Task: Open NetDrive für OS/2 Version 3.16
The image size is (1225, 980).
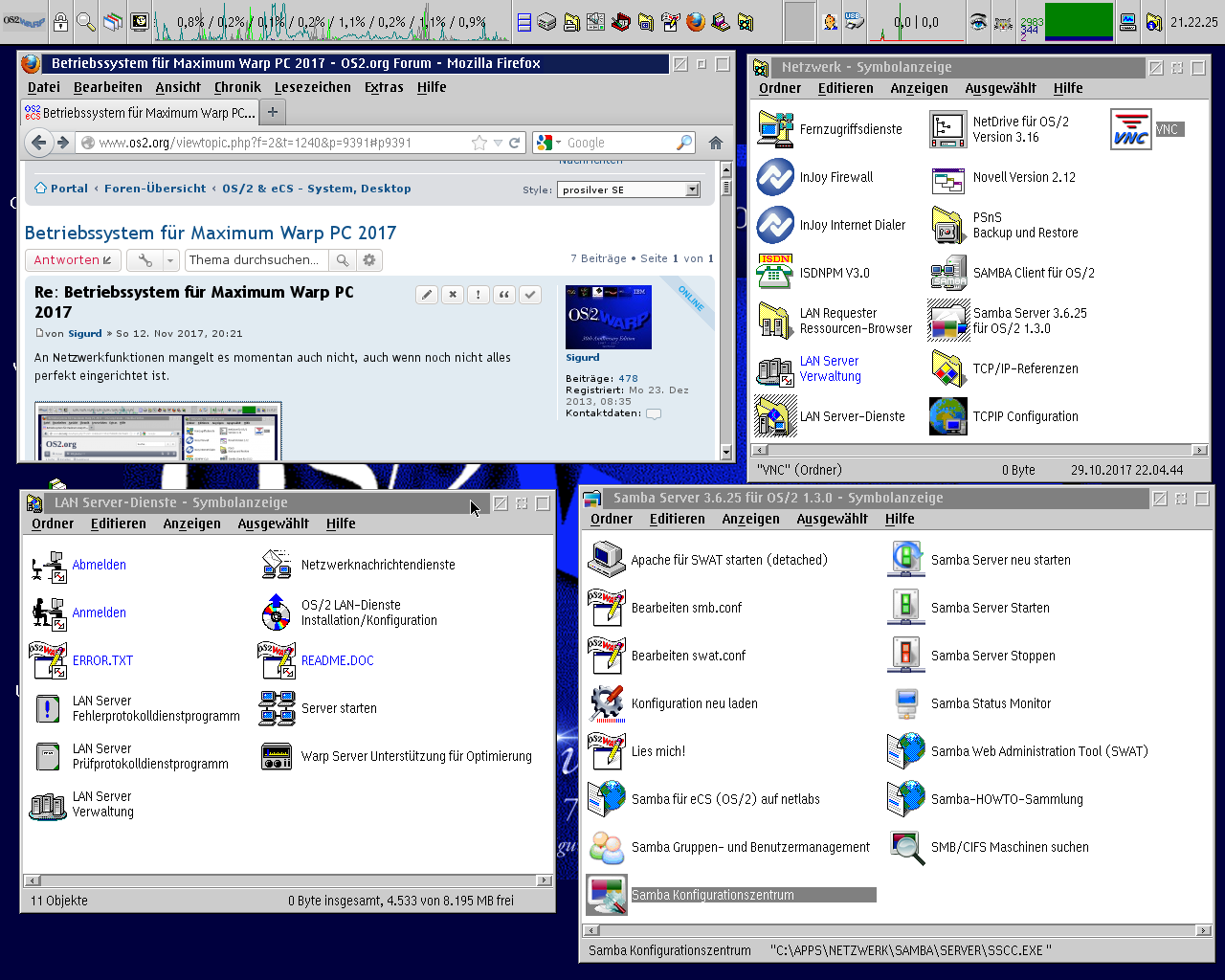Action: coord(948,129)
